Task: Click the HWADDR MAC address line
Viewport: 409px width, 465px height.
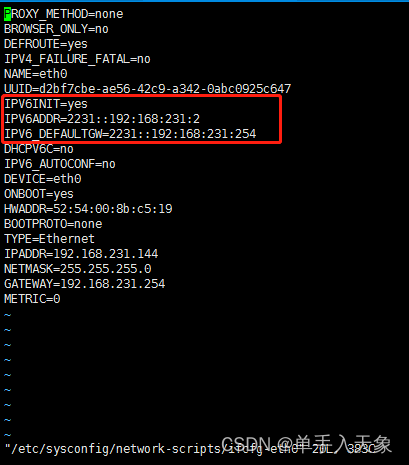Action: click(88, 209)
